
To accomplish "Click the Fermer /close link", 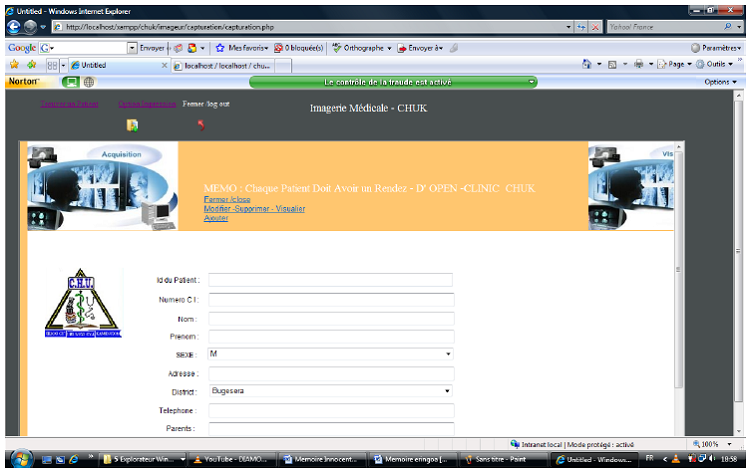I will [x=226, y=199].
